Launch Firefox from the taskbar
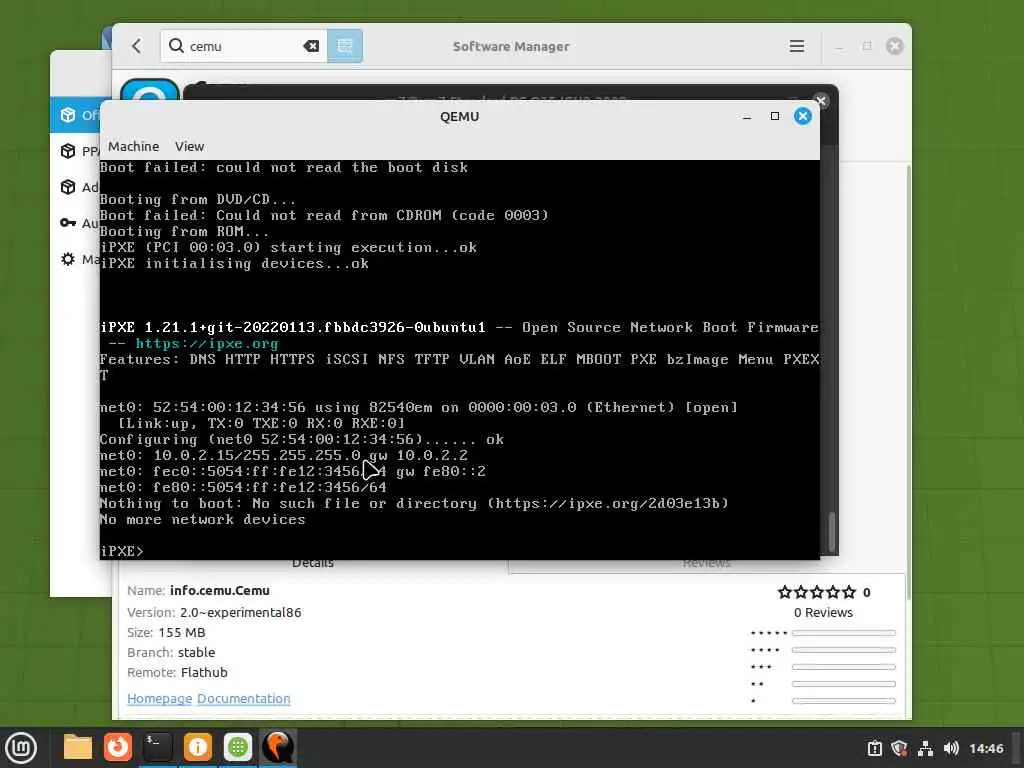The width and height of the screenshot is (1024, 768). point(118,747)
